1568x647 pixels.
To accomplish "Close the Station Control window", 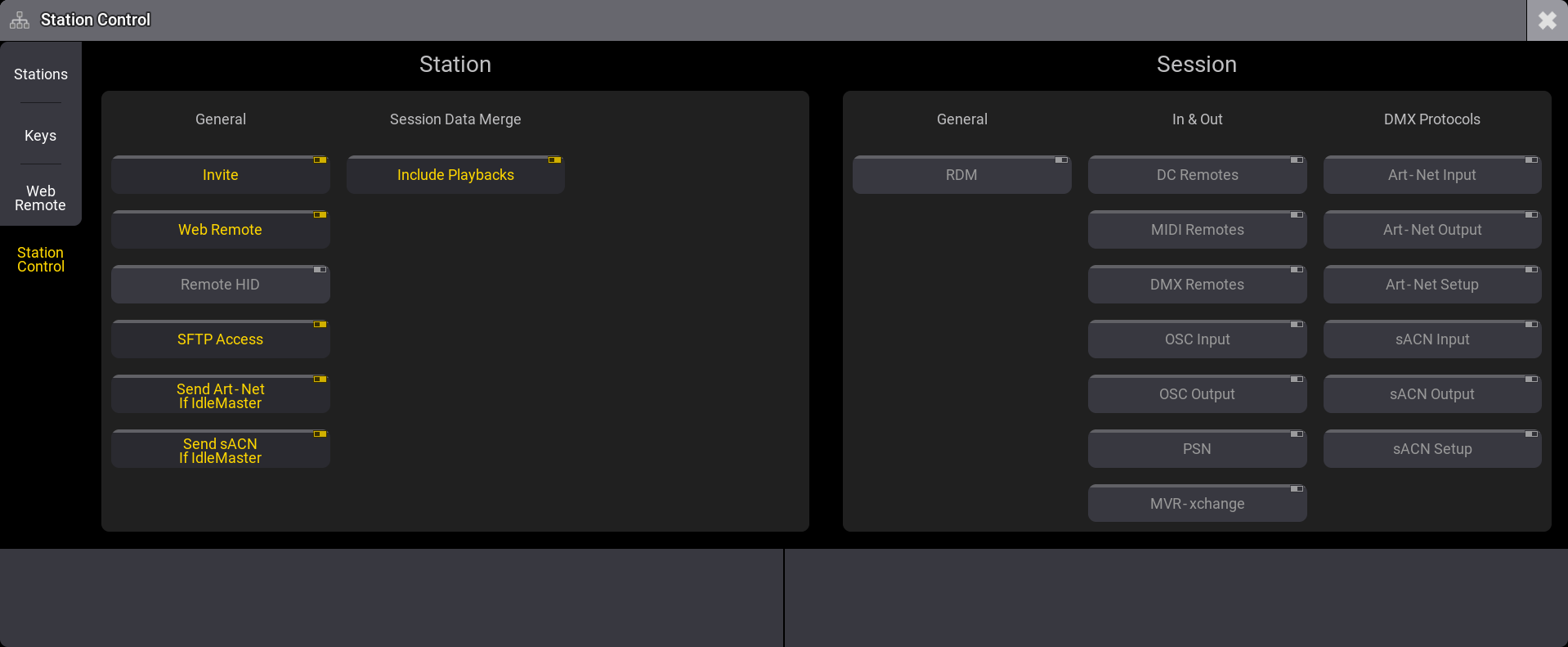I will 1547,20.
